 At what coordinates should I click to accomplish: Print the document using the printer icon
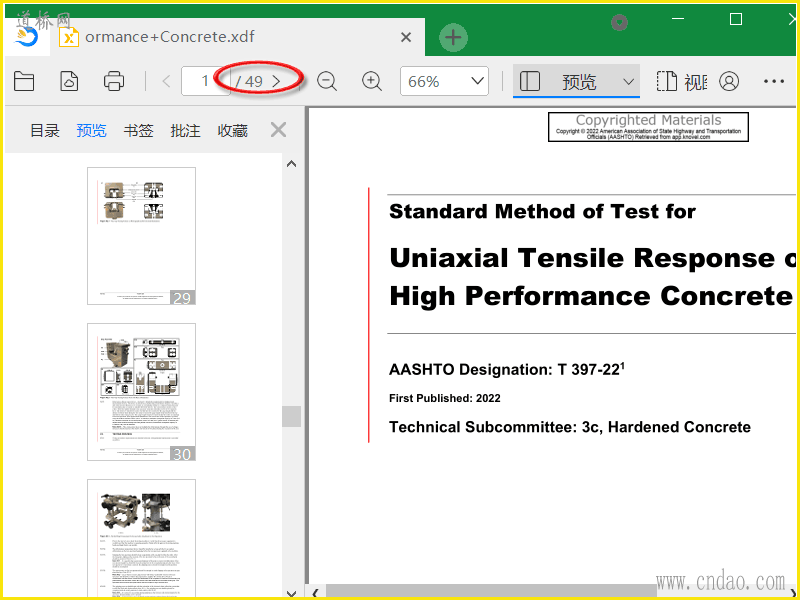click(x=114, y=81)
